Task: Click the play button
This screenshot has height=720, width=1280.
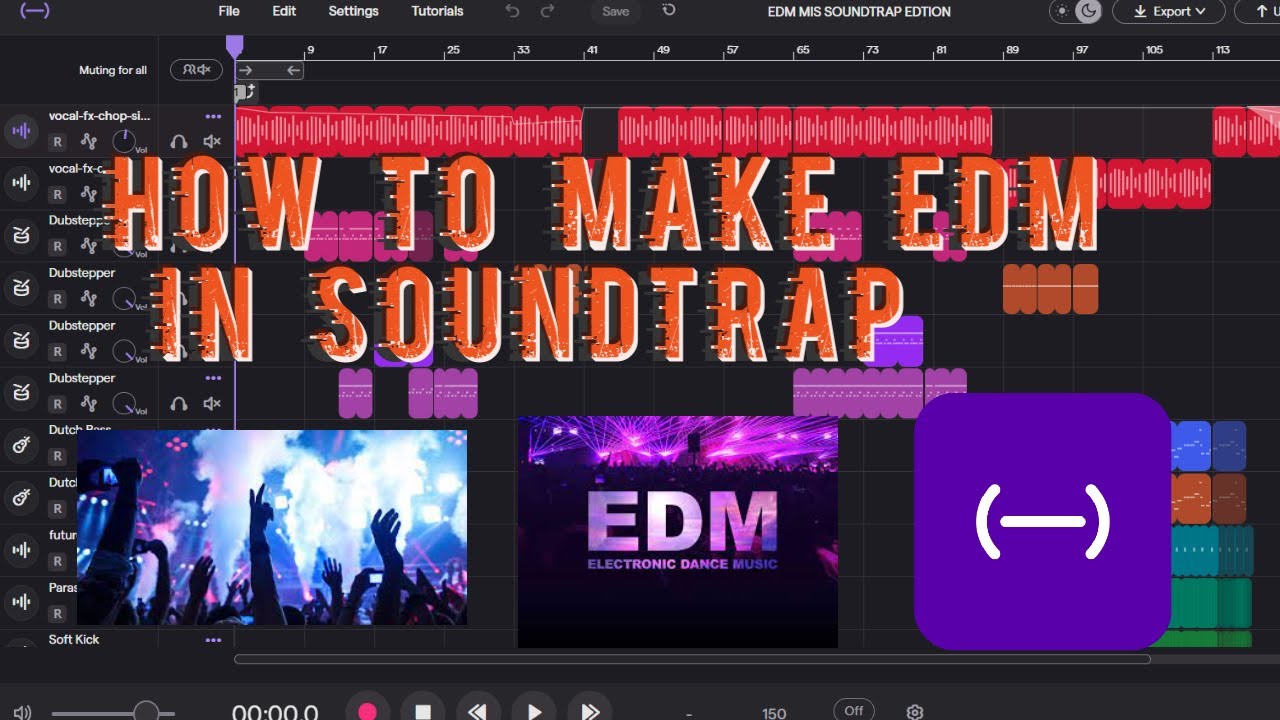Action: click(534, 711)
